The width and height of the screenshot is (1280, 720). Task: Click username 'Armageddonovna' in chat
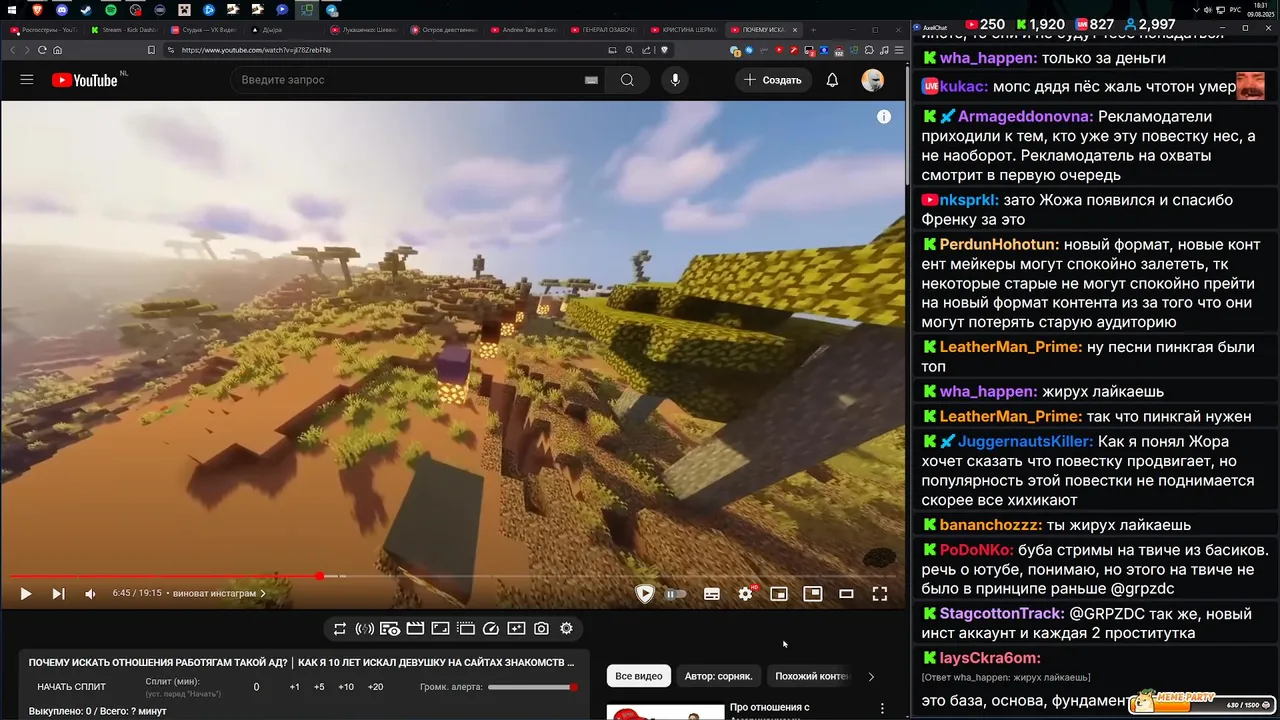point(1026,117)
